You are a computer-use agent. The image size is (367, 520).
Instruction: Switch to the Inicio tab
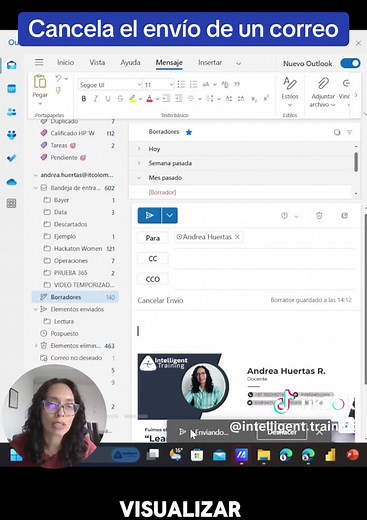pos(65,62)
